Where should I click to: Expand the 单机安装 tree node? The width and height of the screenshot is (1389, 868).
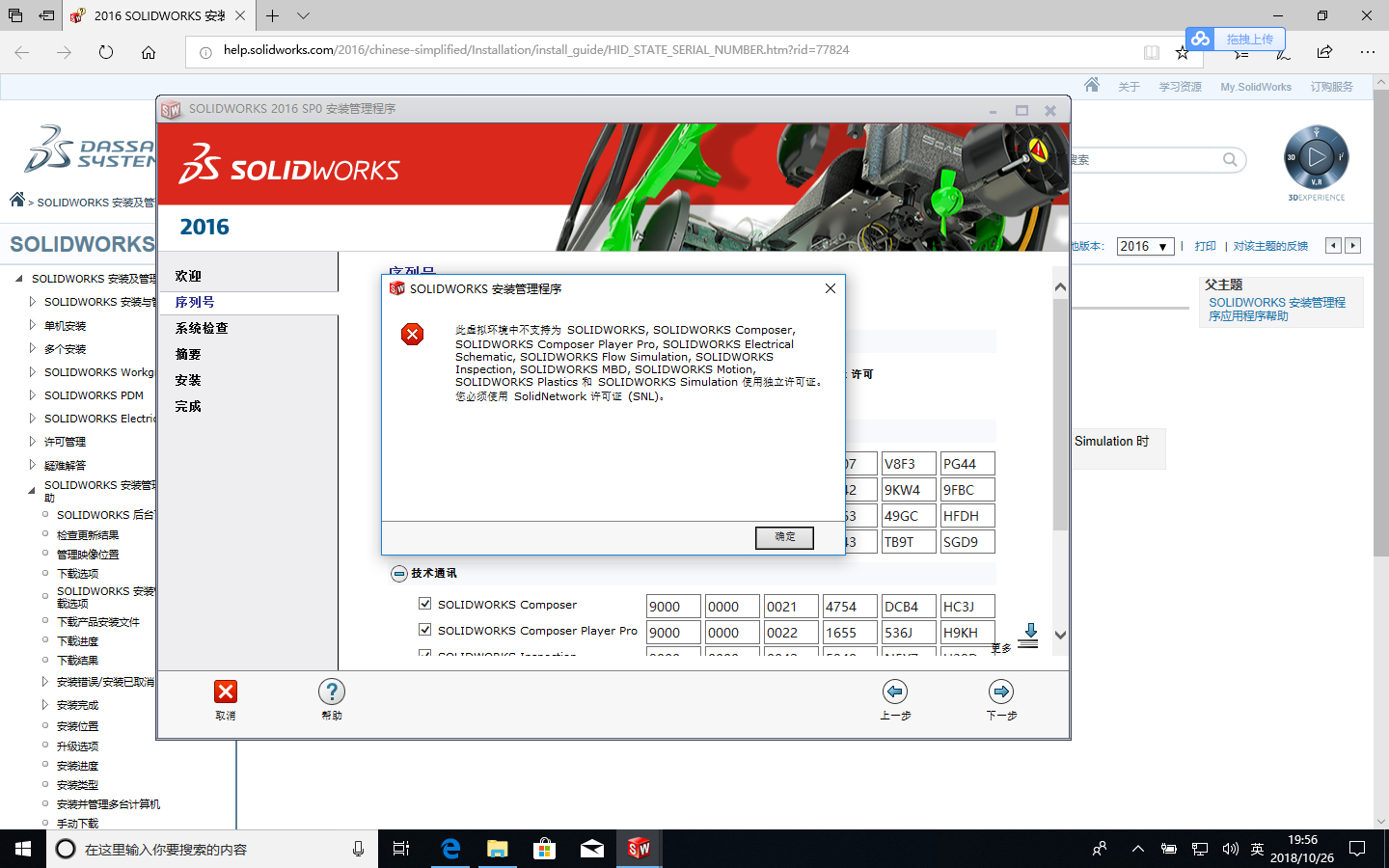coord(33,325)
